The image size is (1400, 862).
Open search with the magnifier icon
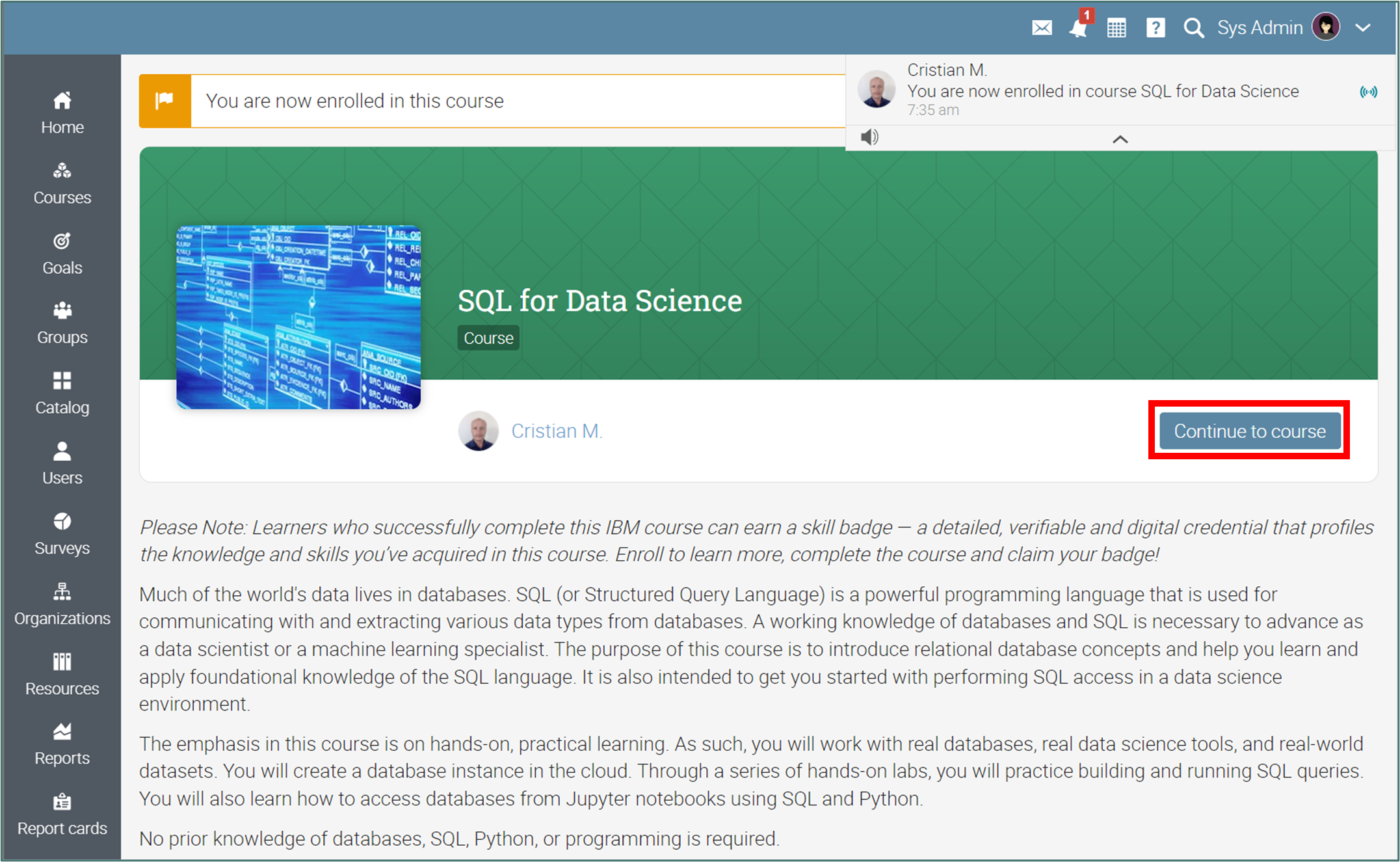point(1193,28)
